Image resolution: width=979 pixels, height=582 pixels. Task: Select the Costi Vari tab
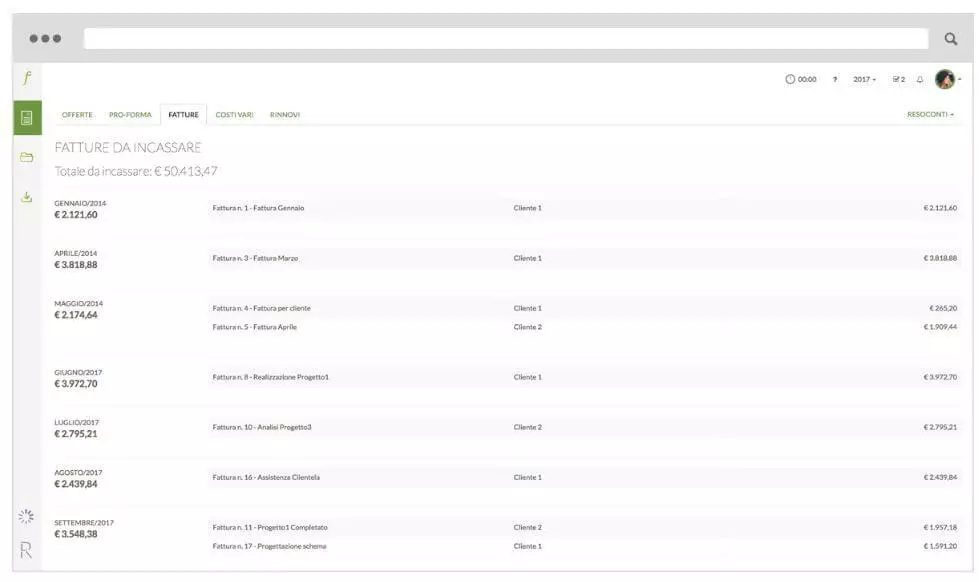click(234, 114)
